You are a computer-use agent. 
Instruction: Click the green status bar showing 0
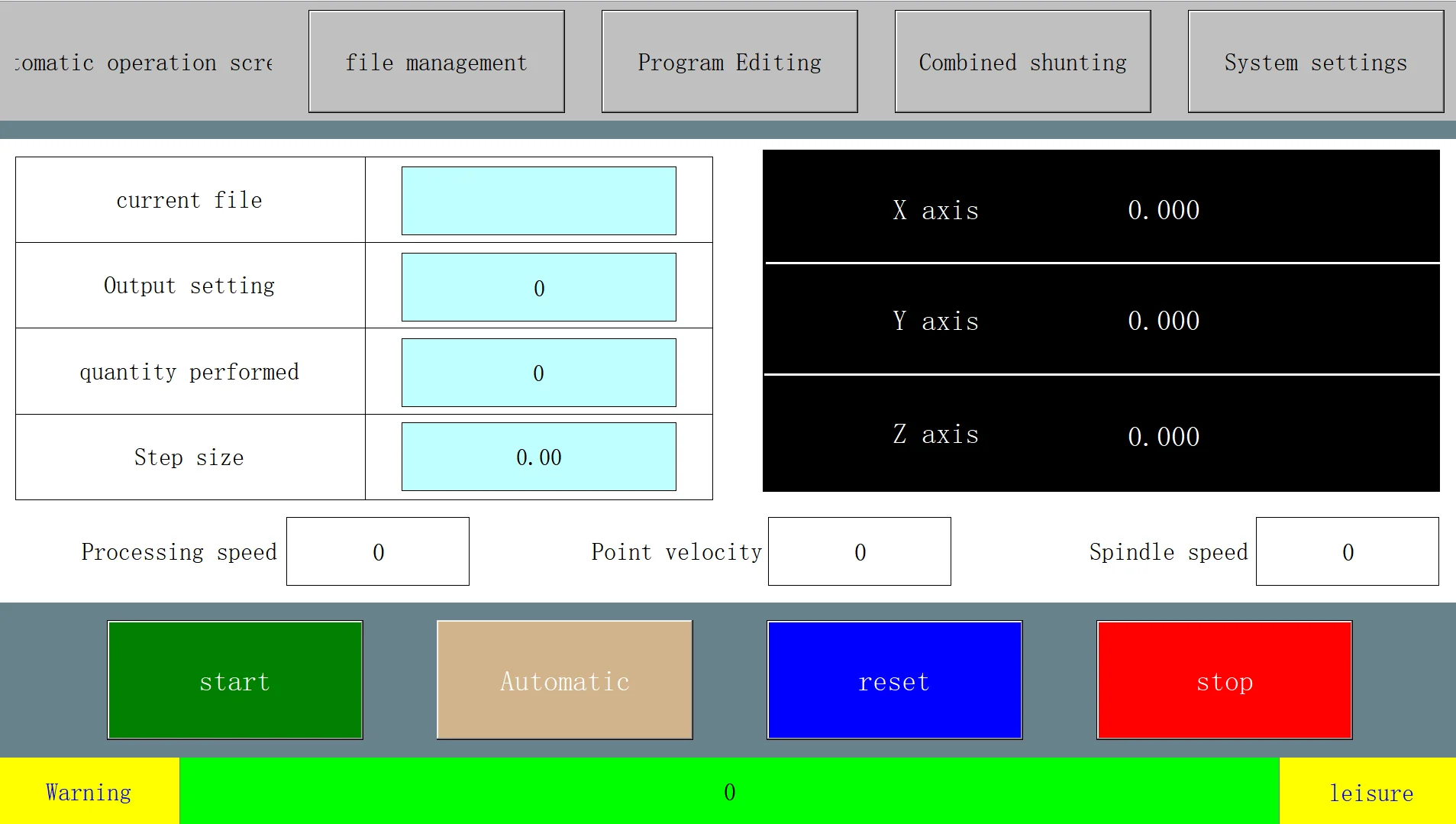point(729,791)
